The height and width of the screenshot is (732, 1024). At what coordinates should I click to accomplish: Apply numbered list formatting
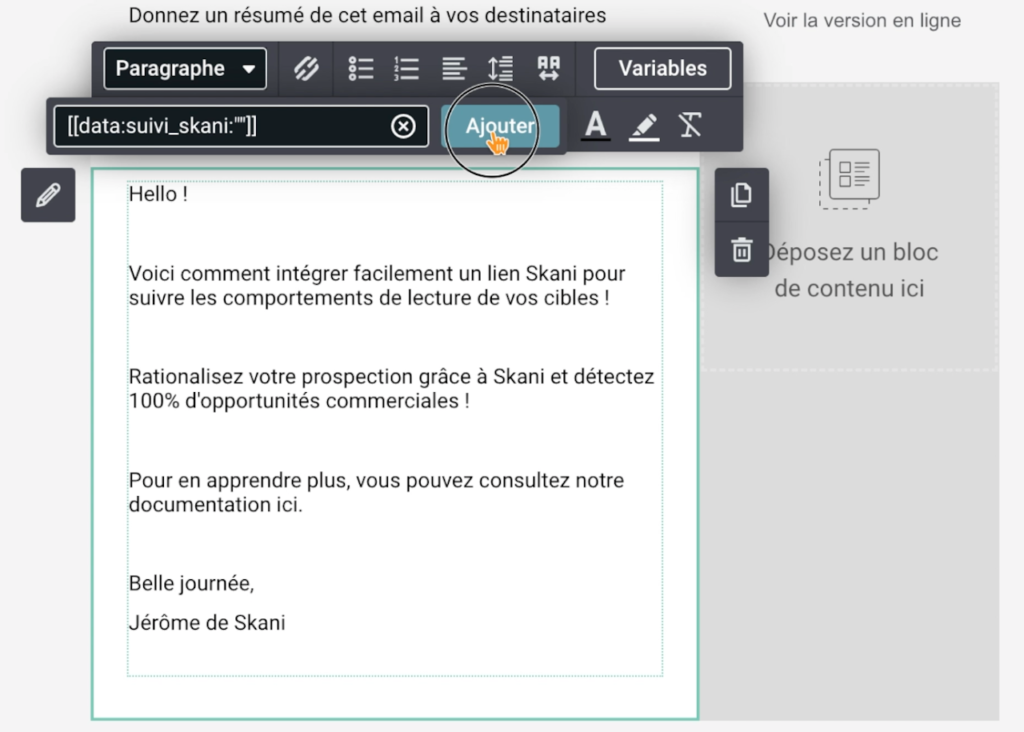[x=406, y=69]
